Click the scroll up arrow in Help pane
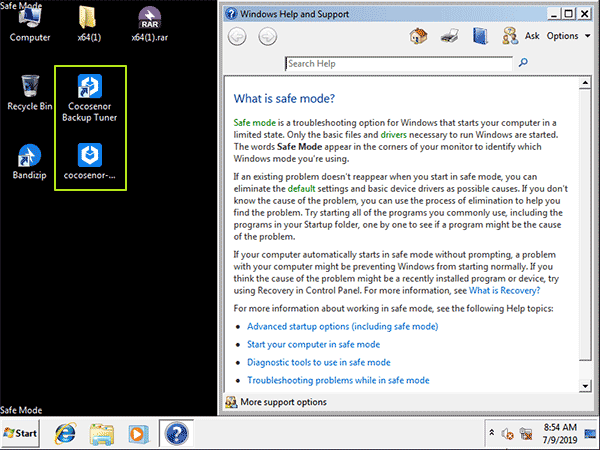600x450 pixels. click(585, 83)
